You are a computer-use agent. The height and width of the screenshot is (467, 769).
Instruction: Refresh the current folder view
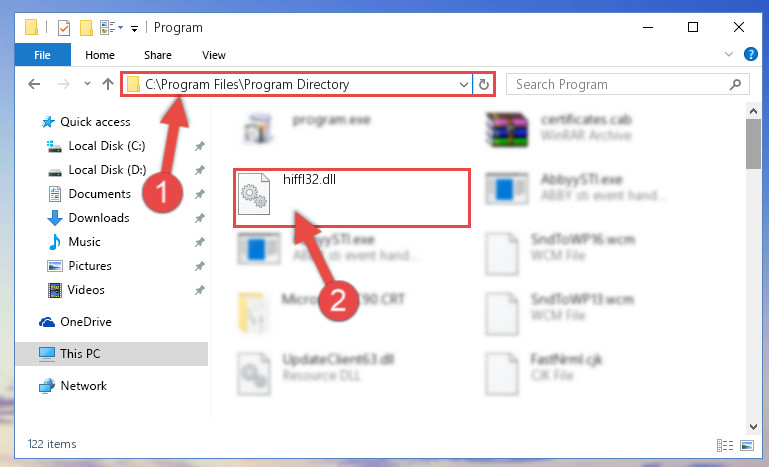pos(484,84)
